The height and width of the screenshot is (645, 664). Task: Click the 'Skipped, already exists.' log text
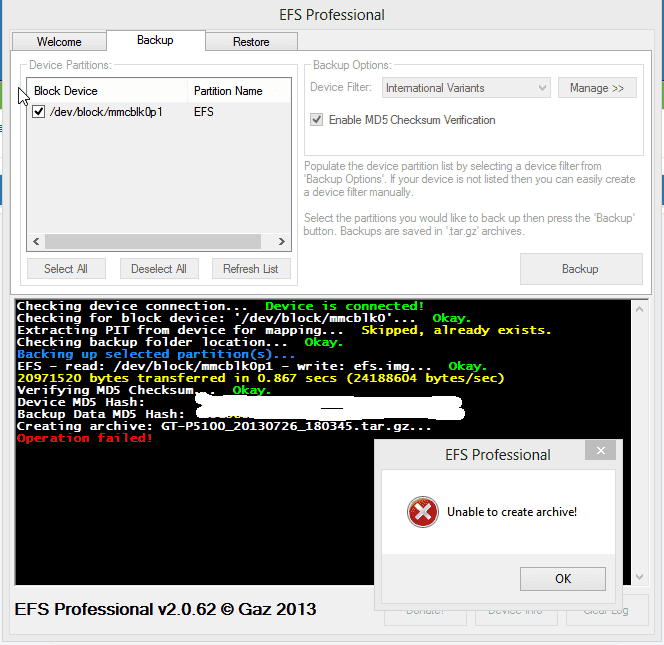pos(456,330)
